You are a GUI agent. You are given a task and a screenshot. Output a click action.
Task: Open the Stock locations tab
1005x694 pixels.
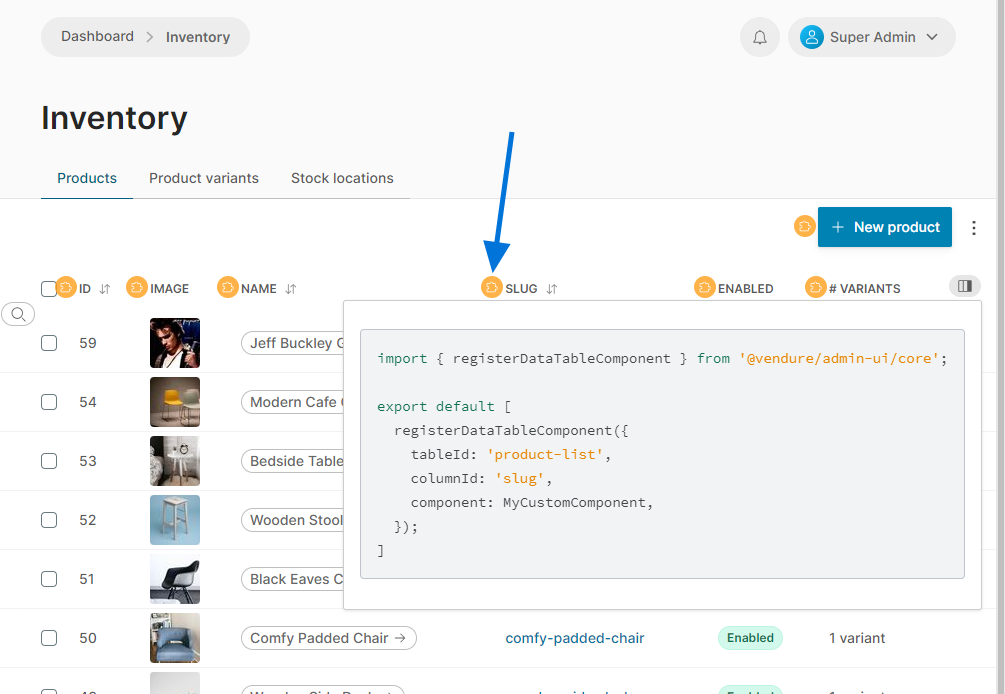pyautogui.click(x=342, y=178)
